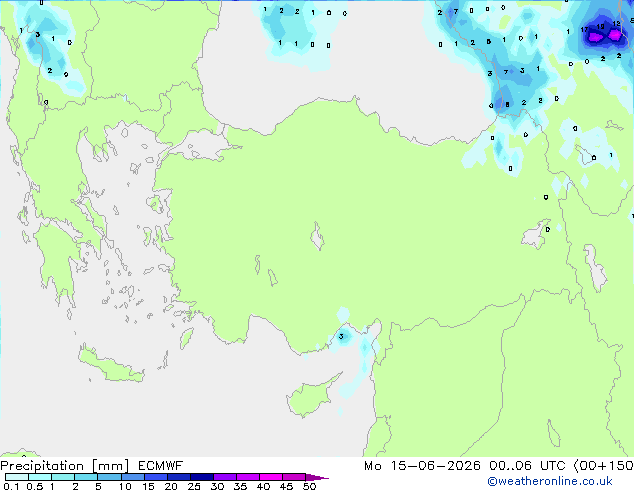The width and height of the screenshot is (634, 490).
Task: Click the 0.5–1 mm legend swatch
Action: pos(40,477)
